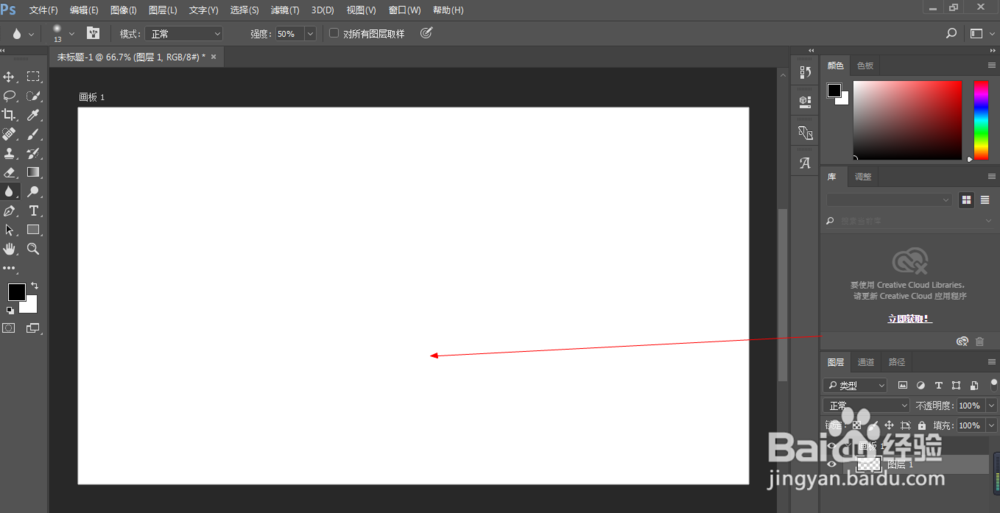Select the Clone Stamp tool
1000x513 pixels.
[9, 153]
